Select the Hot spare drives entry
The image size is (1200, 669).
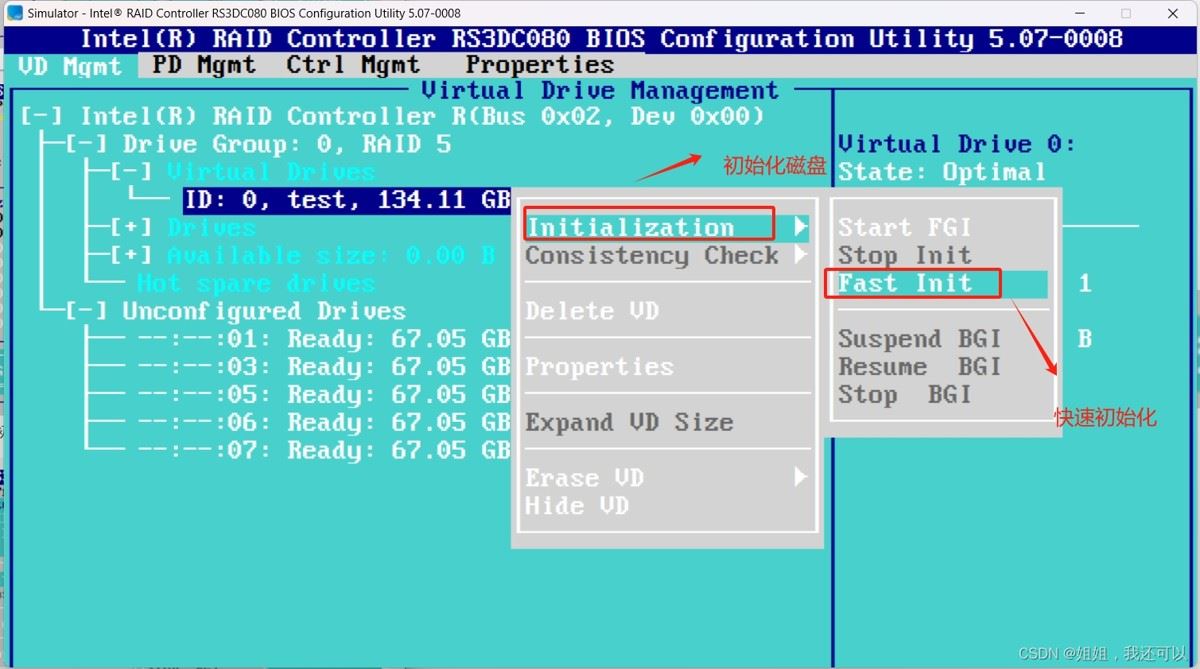click(256, 283)
